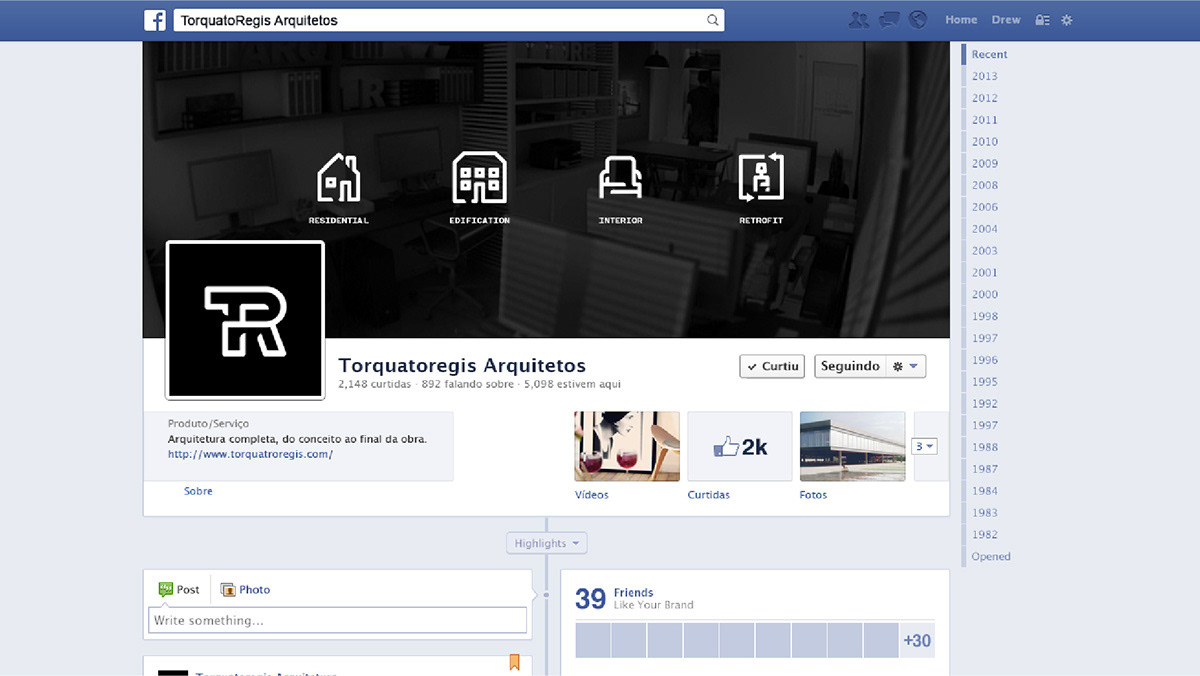
Task: Jump to 1987 in timeline
Action: pos(985,469)
